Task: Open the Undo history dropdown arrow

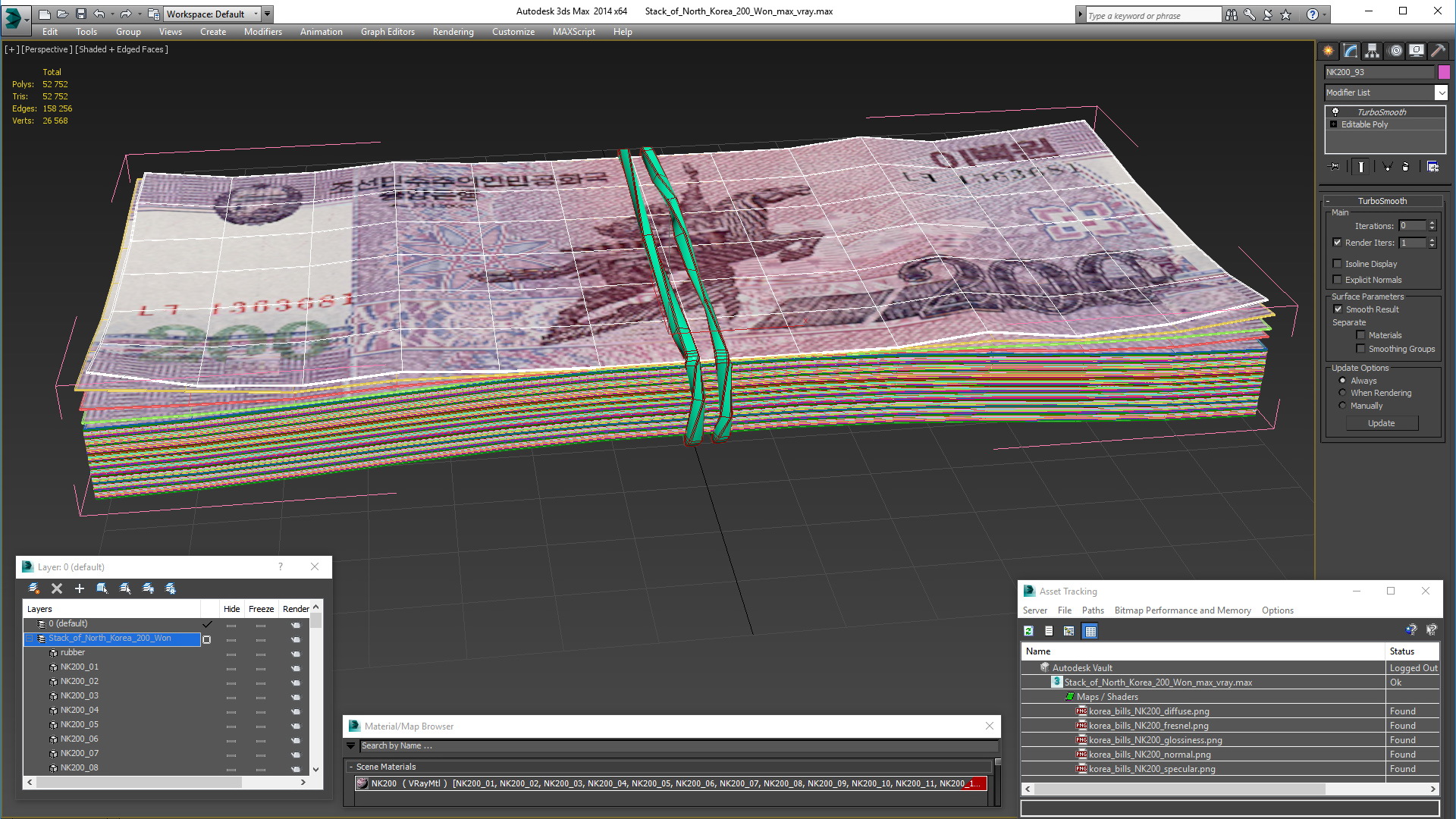Action: 112,14
